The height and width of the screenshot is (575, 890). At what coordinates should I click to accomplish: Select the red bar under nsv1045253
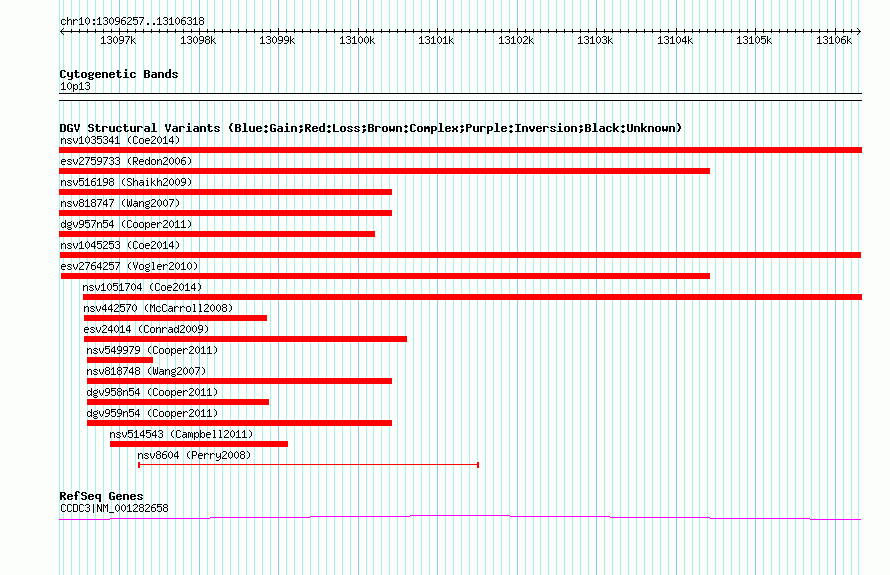click(460, 255)
